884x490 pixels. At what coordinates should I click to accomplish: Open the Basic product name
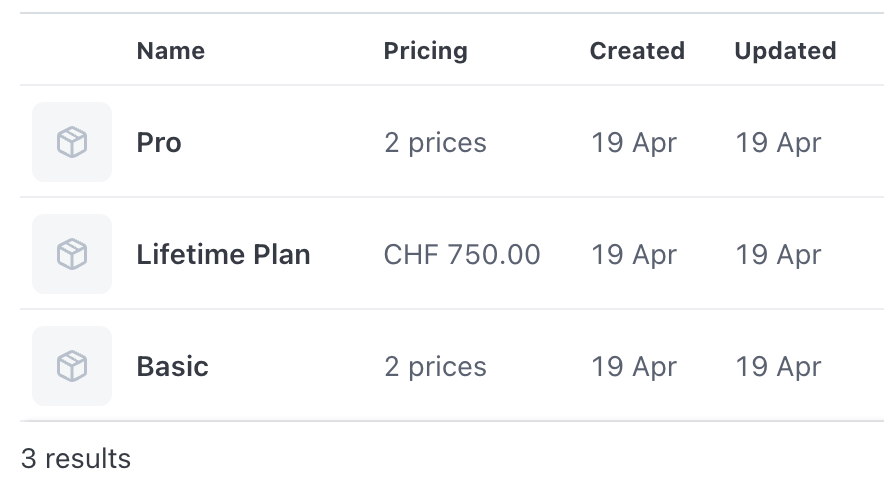point(173,367)
